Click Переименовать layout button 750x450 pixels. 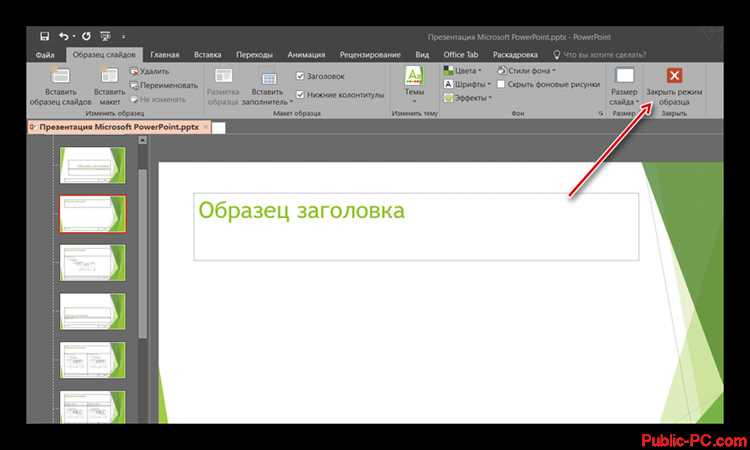point(164,85)
